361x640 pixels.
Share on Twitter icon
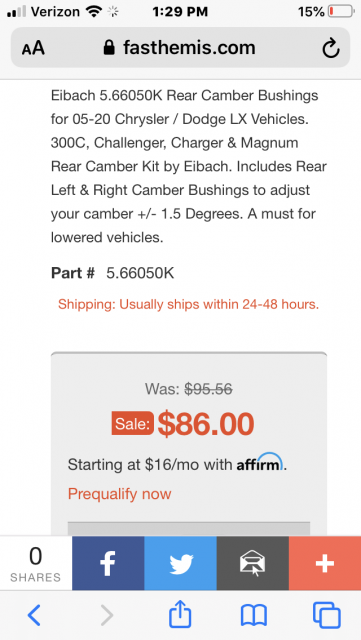[x=180, y=563]
